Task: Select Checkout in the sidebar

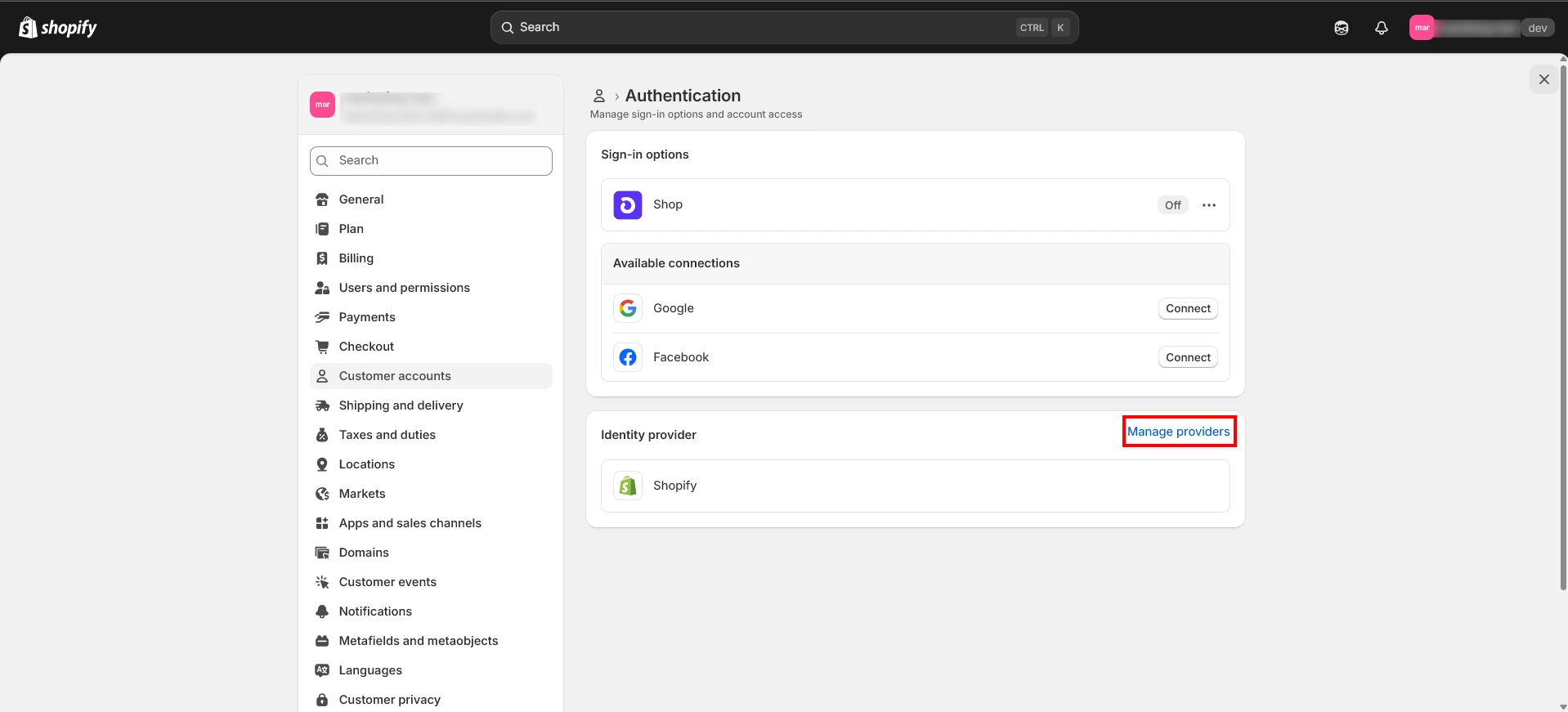Action: (431, 347)
